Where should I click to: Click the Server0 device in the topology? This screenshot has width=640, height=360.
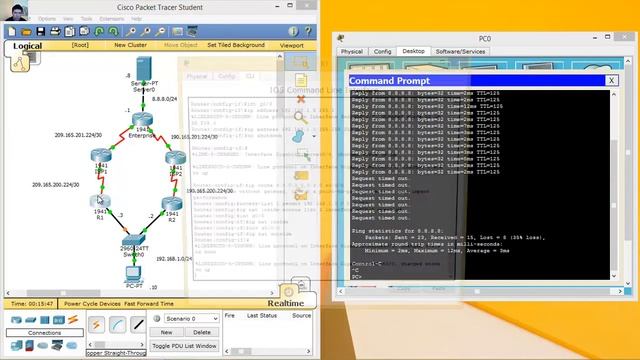tap(144, 69)
